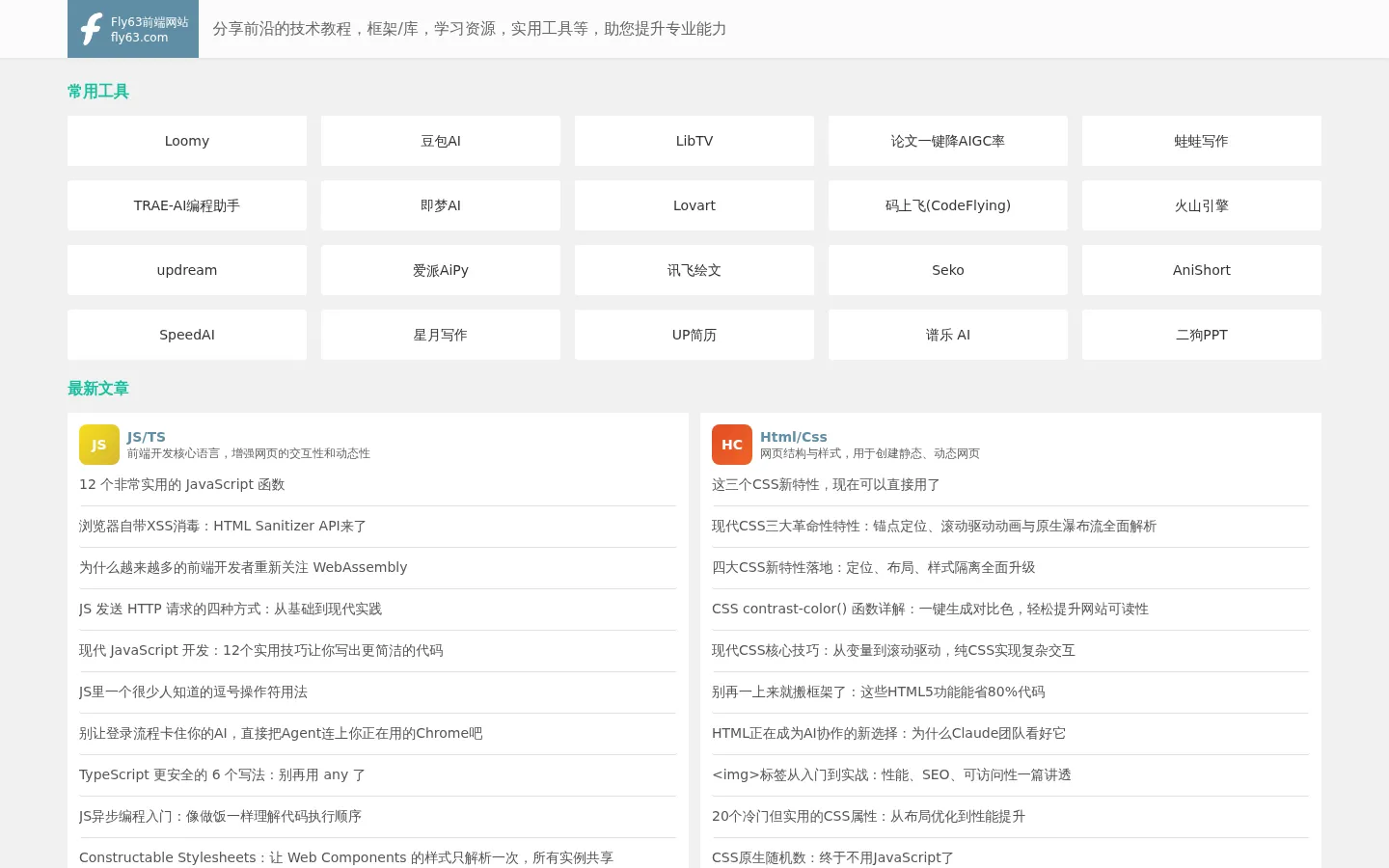
Task: Click the yellow JS category icon
Action: [99, 445]
